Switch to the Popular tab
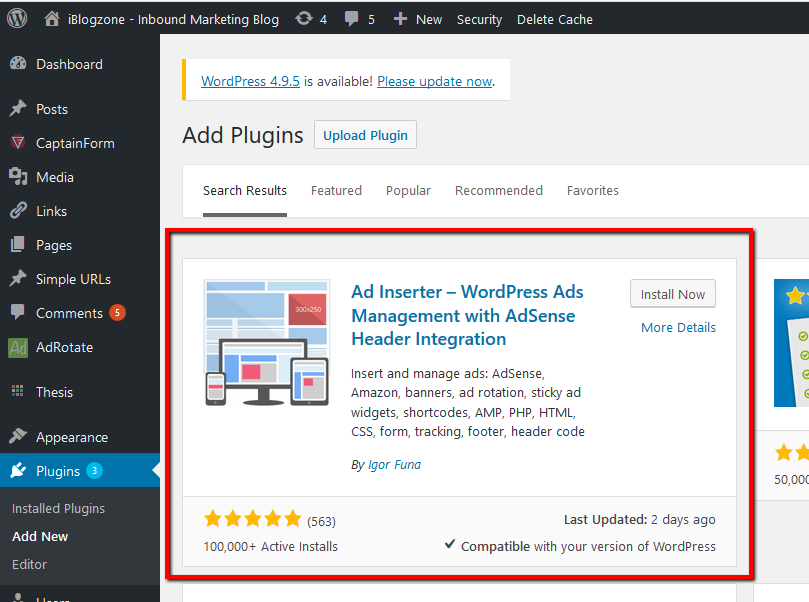The image size is (809, 602). 408,190
